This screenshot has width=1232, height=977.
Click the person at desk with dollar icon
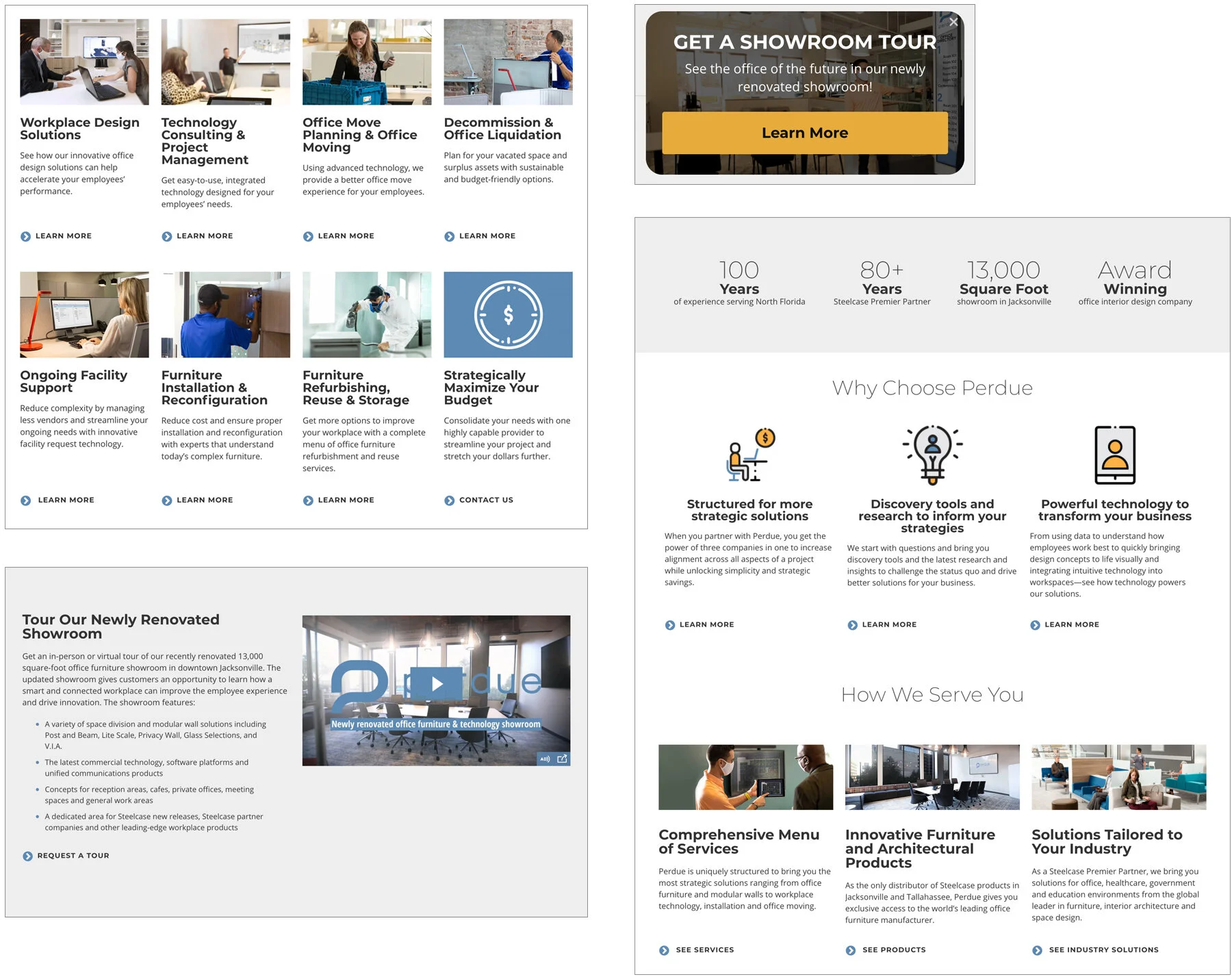(749, 455)
